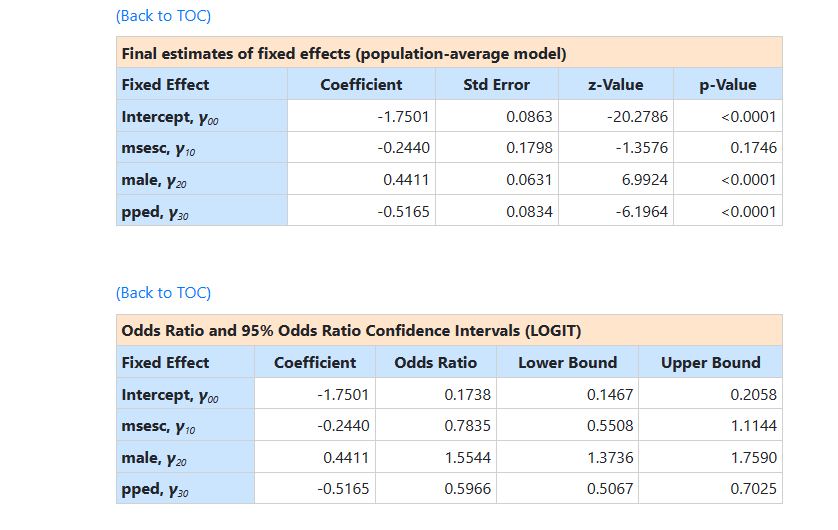Click the intercept upper bound 0.2058
The height and width of the screenshot is (530, 838).
[753, 395]
